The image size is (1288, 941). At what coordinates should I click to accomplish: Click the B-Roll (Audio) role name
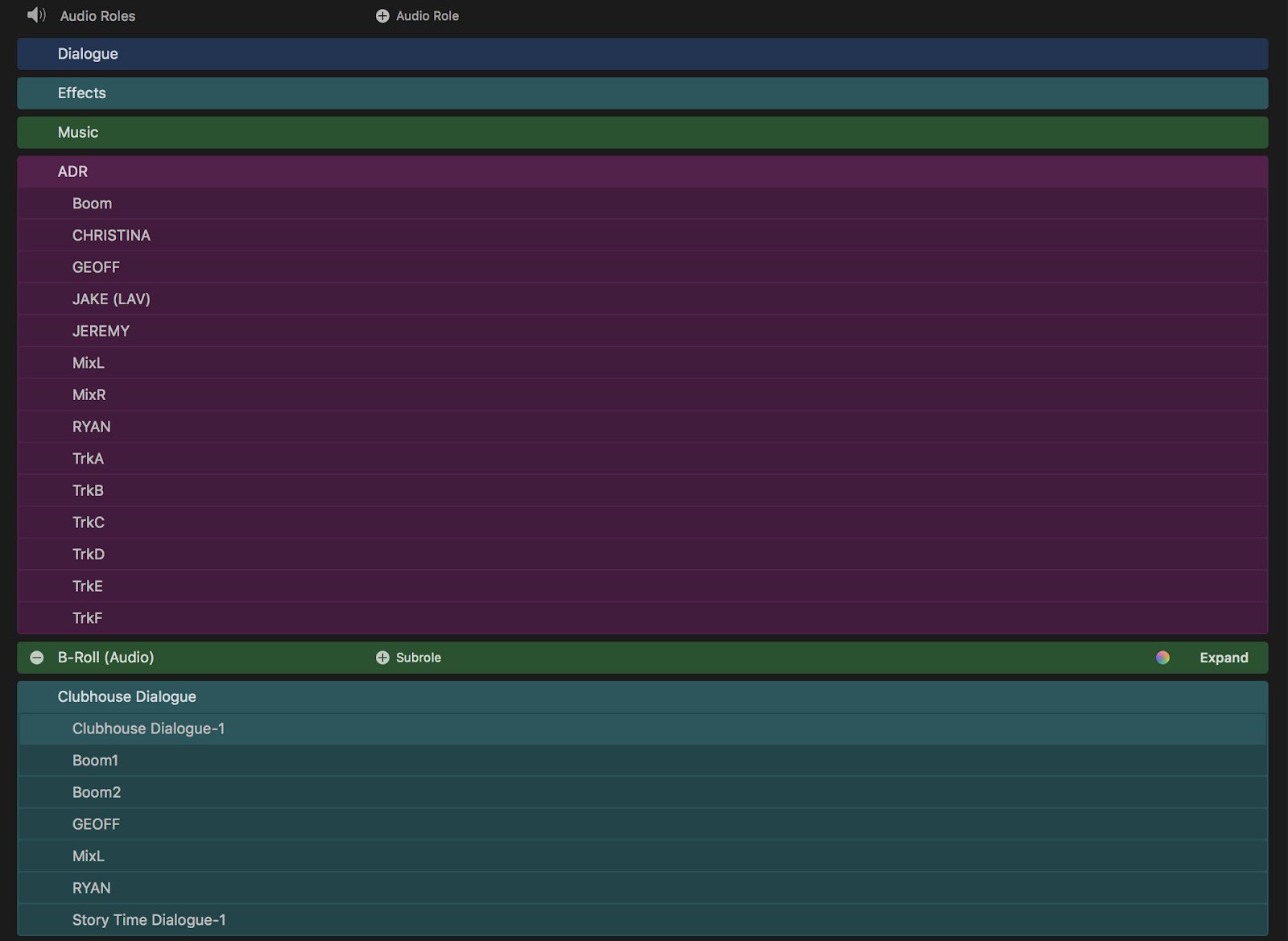[105, 658]
